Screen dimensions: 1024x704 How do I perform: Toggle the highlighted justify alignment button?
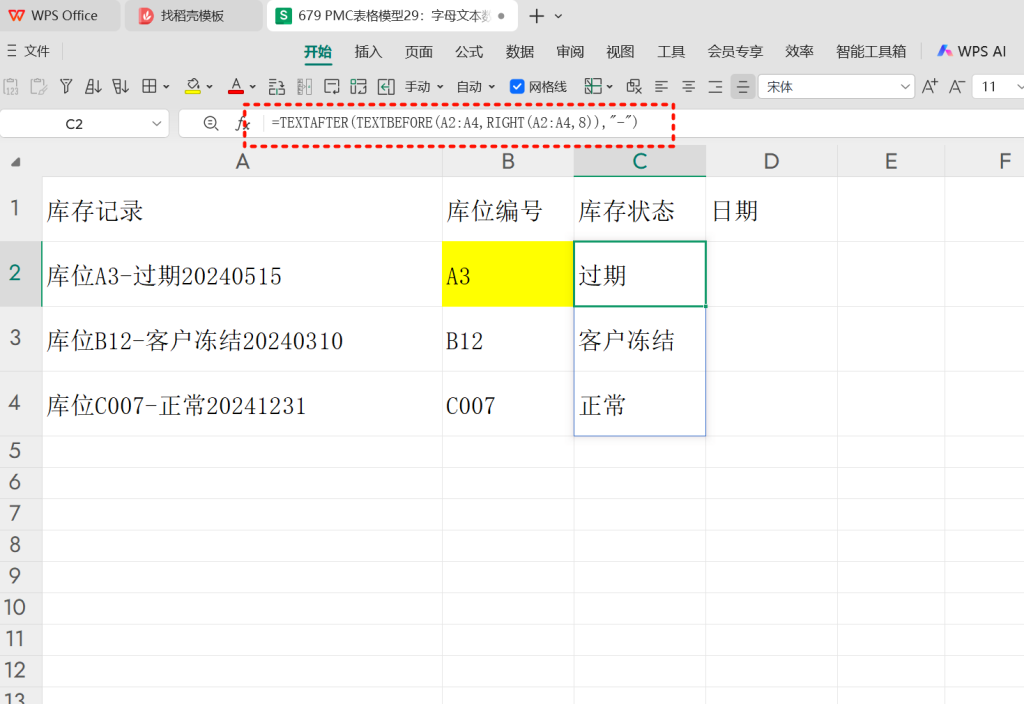click(x=743, y=86)
